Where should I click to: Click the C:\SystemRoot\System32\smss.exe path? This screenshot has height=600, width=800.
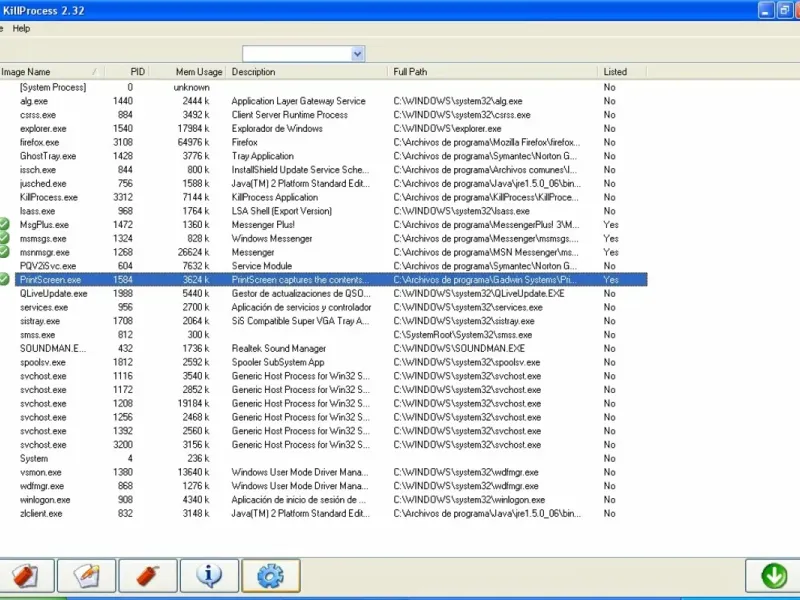463,335
